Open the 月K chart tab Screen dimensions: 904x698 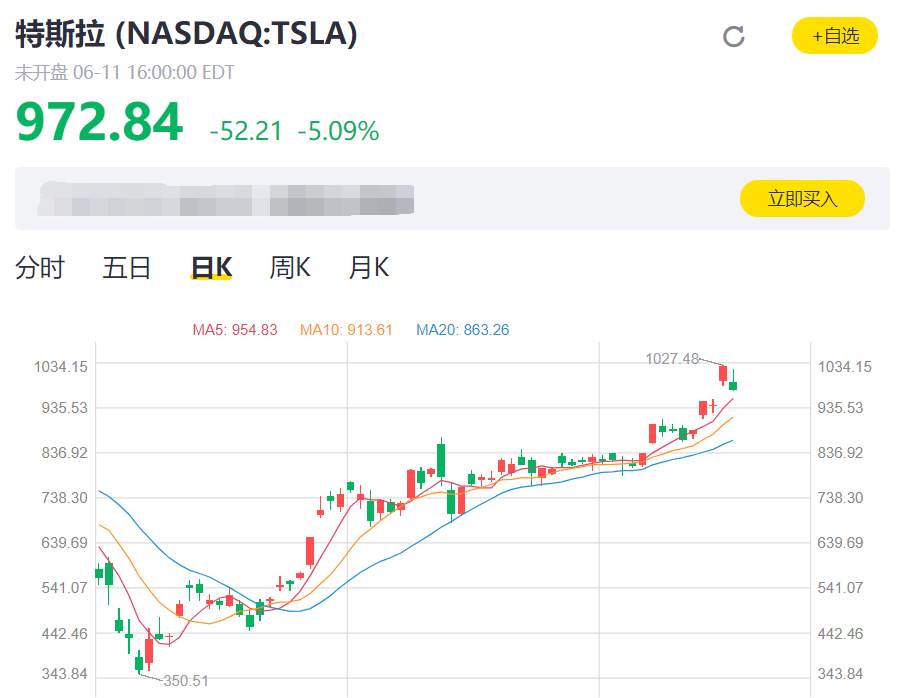[x=369, y=268]
